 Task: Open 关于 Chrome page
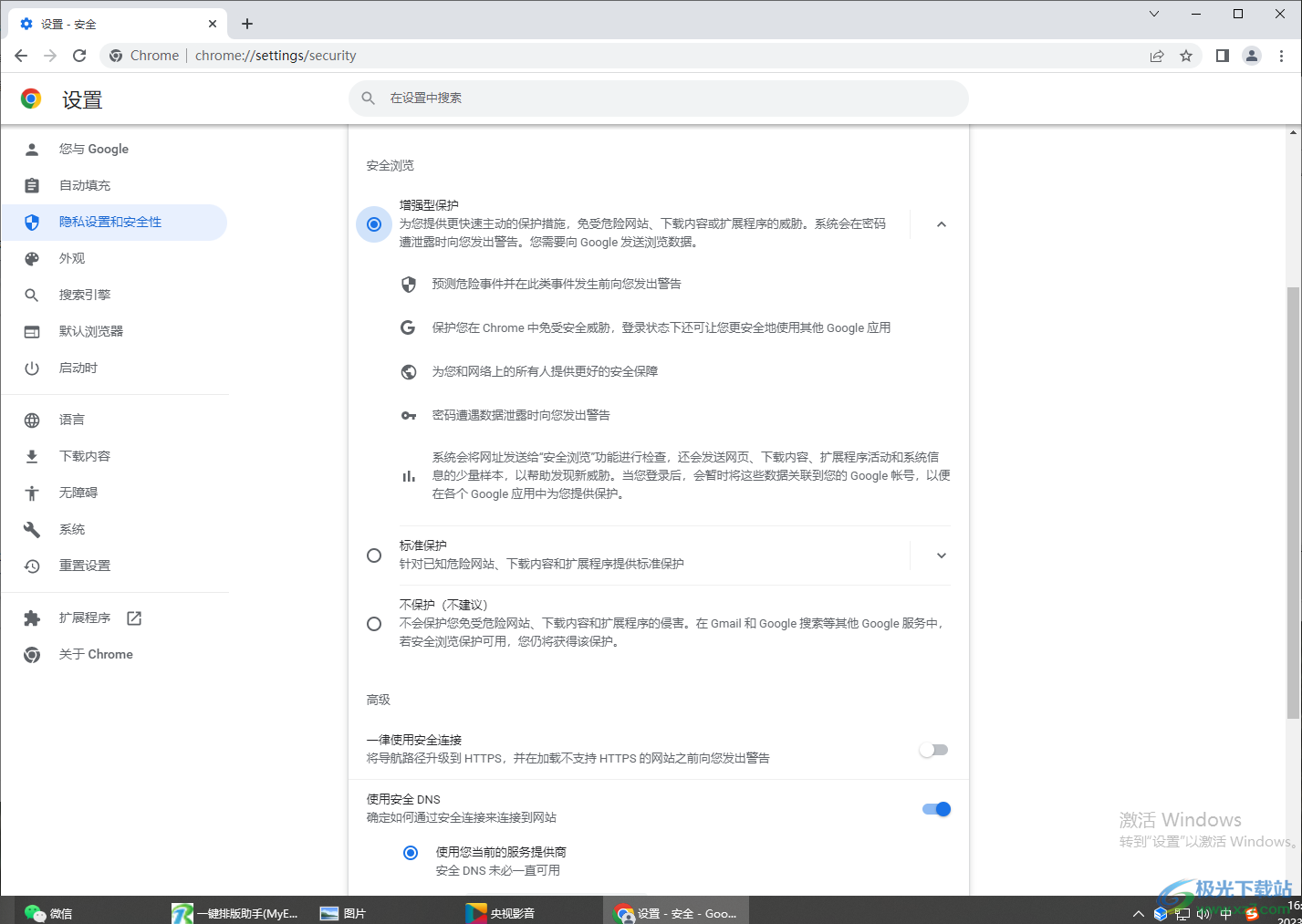pos(114,655)
